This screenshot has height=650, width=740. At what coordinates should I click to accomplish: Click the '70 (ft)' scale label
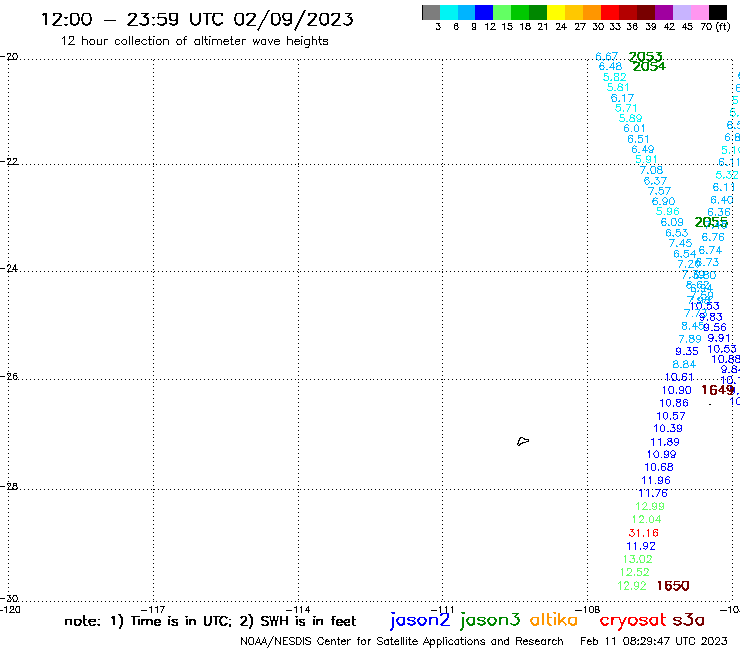click(x=715, y=26)
